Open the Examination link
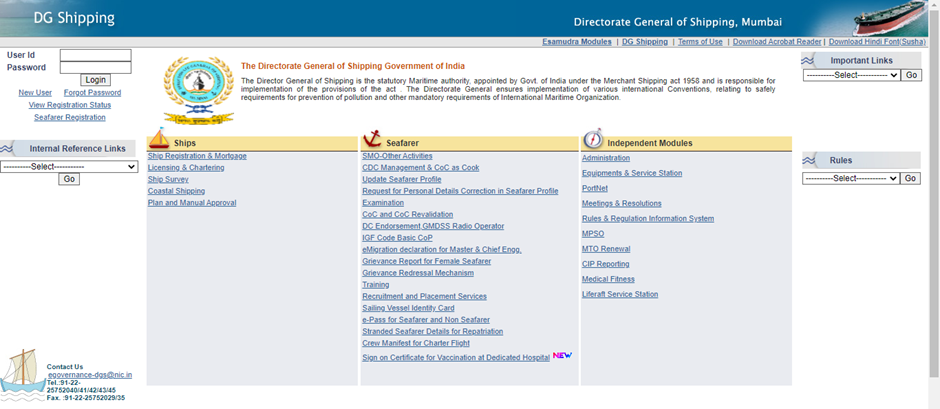Viewport: 940px width, 409px height. (383, 203)
